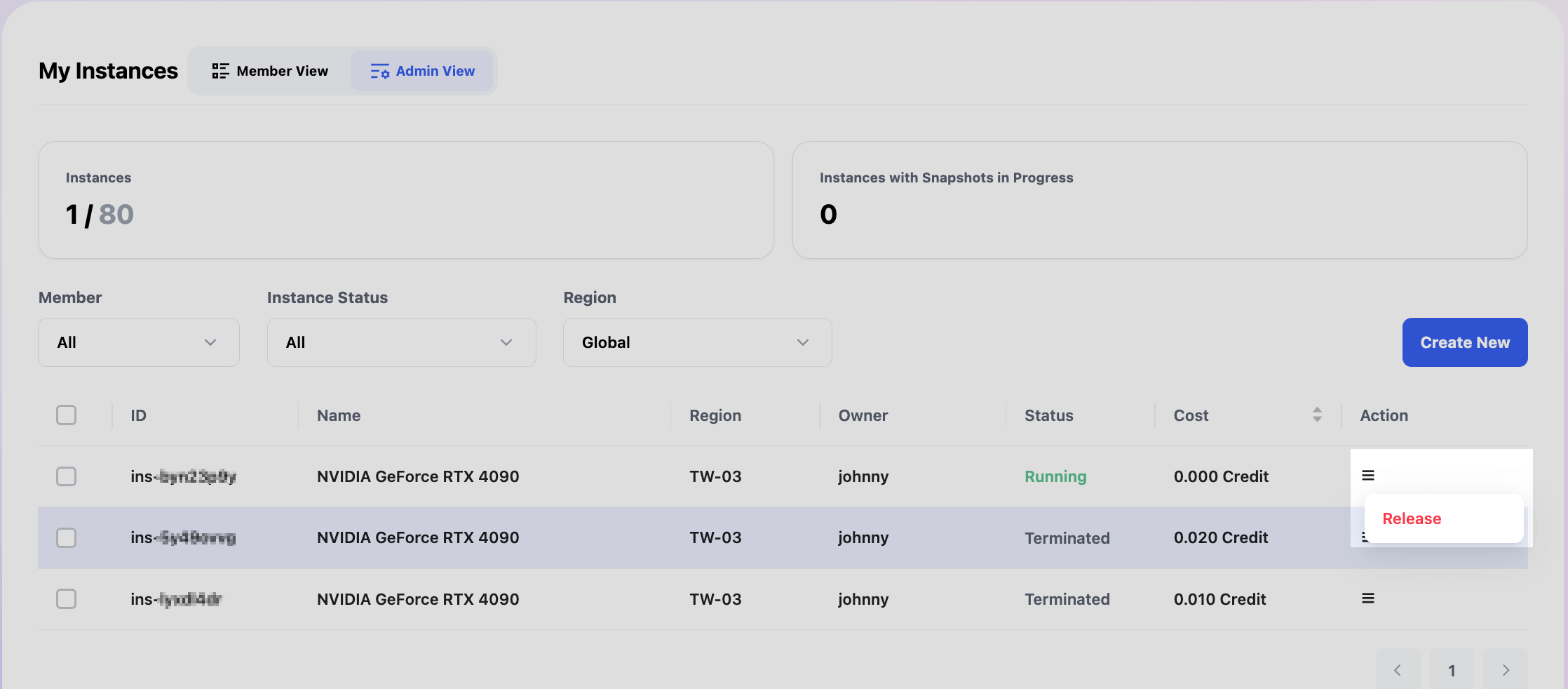Screen dimensions: 1568x689
Task: Click the Cost column sort arrows
Action: pos(1317,415)
